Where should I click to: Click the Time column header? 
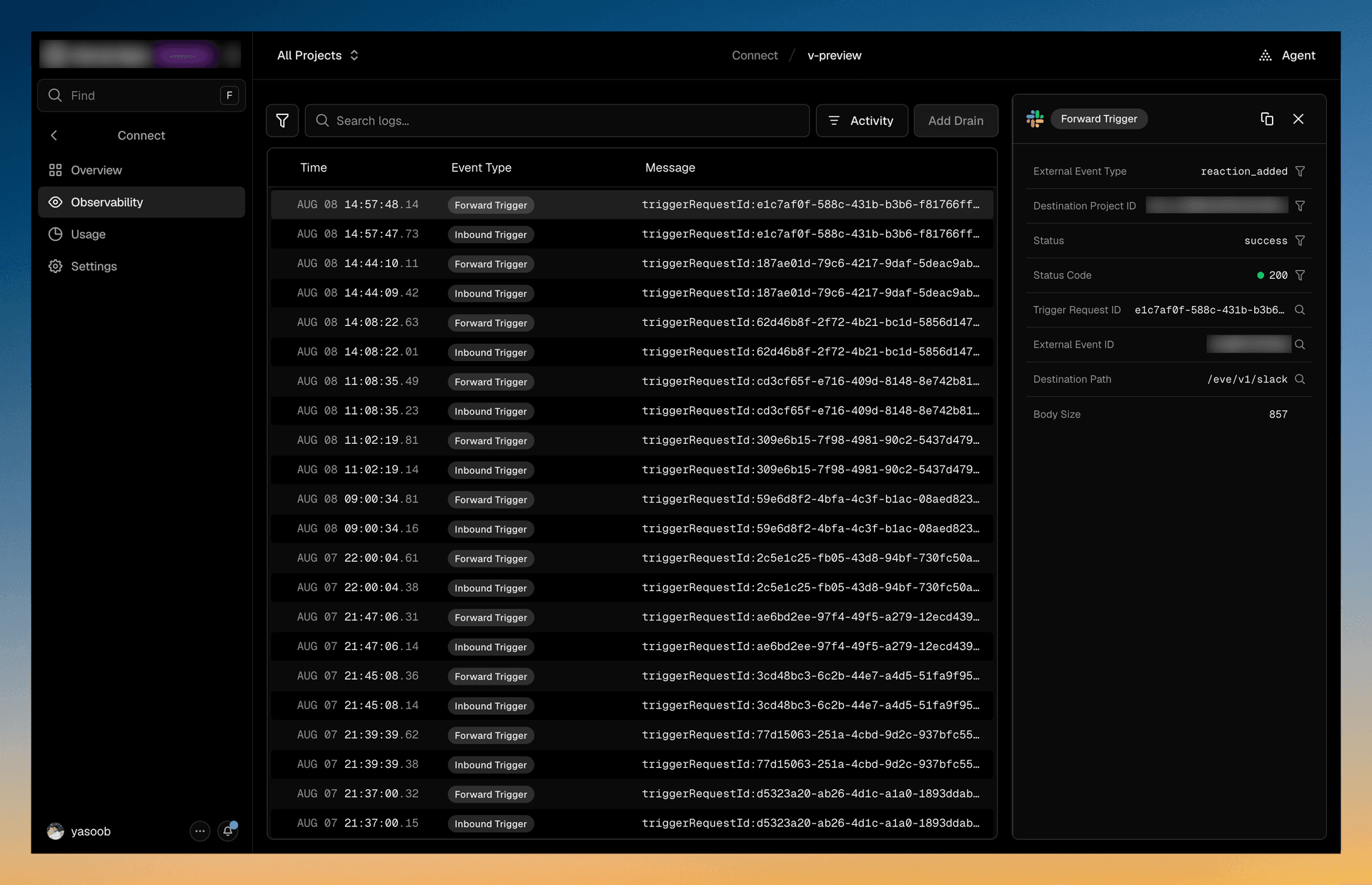click(x=313, y=167)
